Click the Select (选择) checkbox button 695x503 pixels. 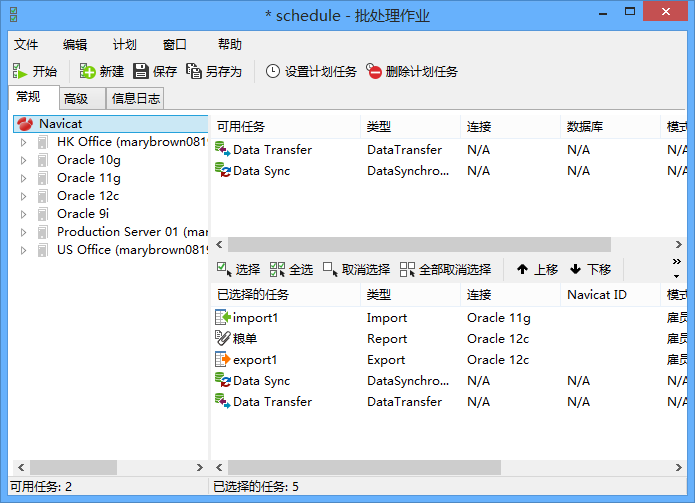click(x=238, y=269)
